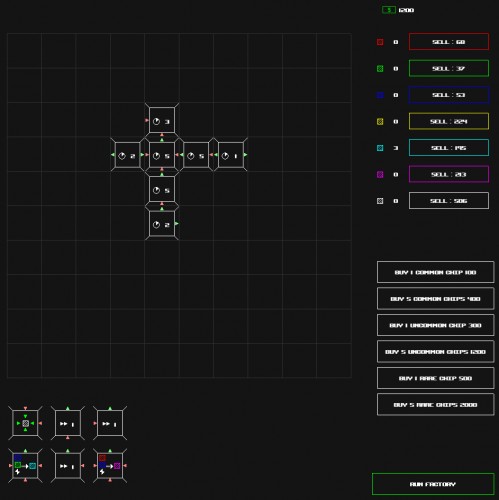The height and width of the screenshot is (500, 499).
Task: Sell the green resource
Action: click(449, 68)
